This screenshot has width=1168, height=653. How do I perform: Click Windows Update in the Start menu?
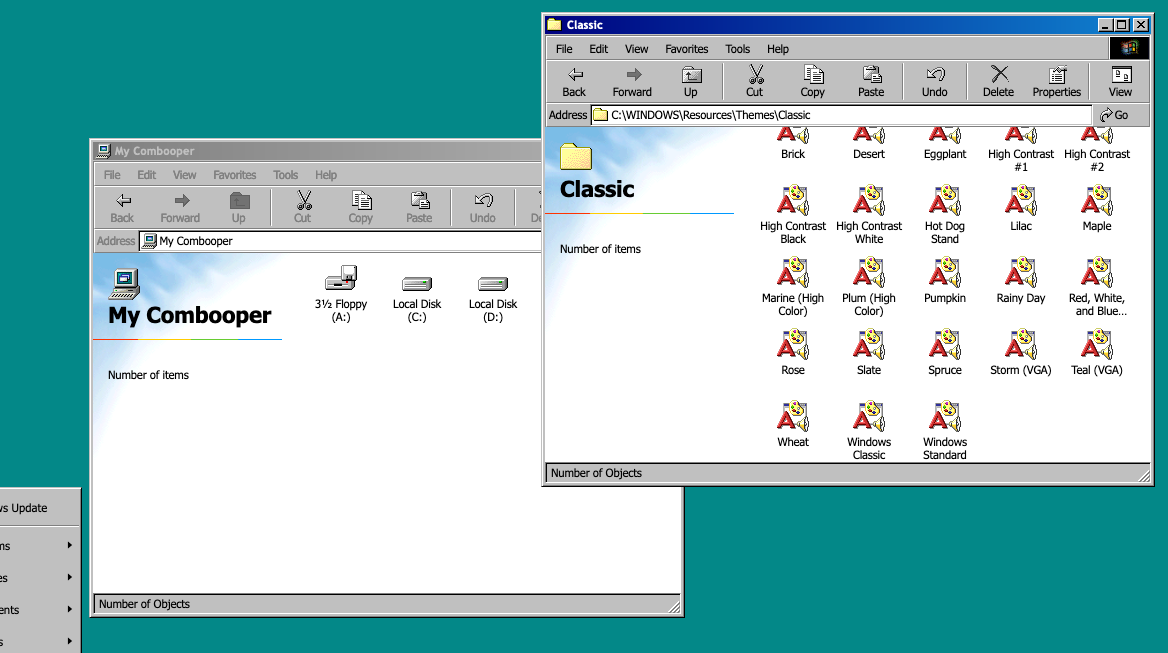[30, 508]
